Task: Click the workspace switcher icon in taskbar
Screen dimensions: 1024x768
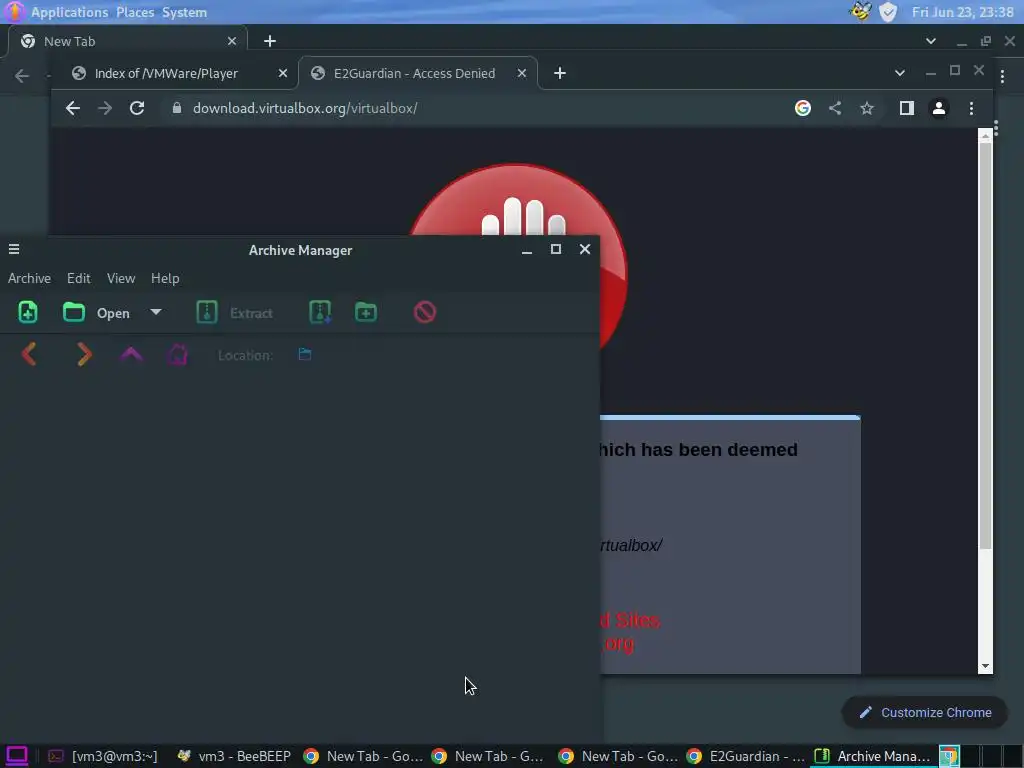Action: 950,756
